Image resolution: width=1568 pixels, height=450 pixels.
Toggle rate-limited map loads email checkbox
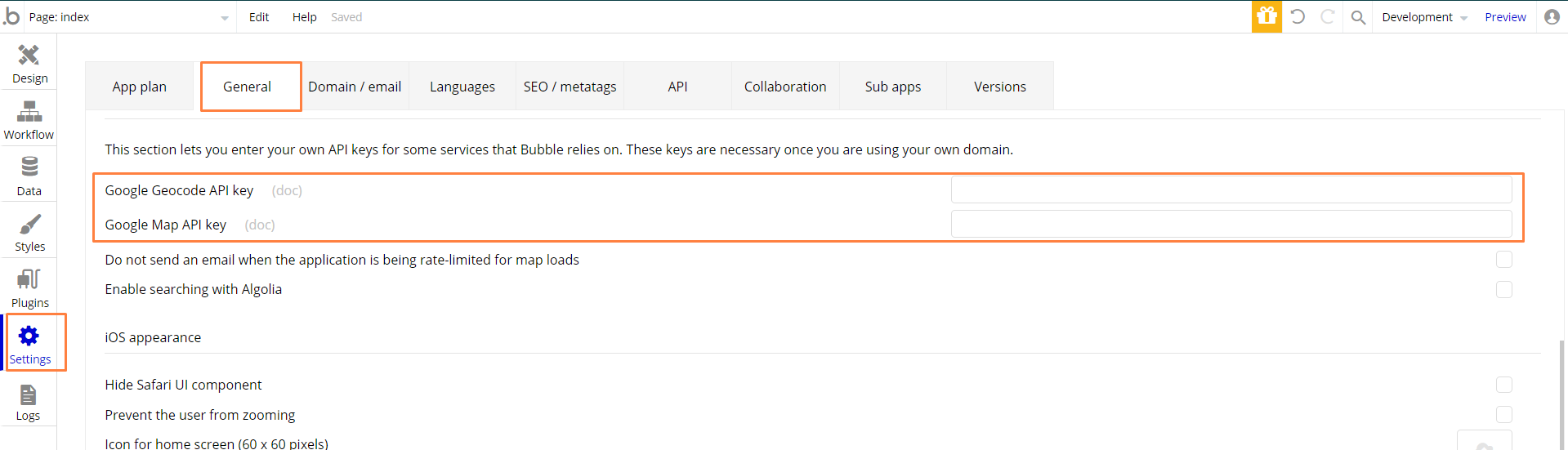1503,260
